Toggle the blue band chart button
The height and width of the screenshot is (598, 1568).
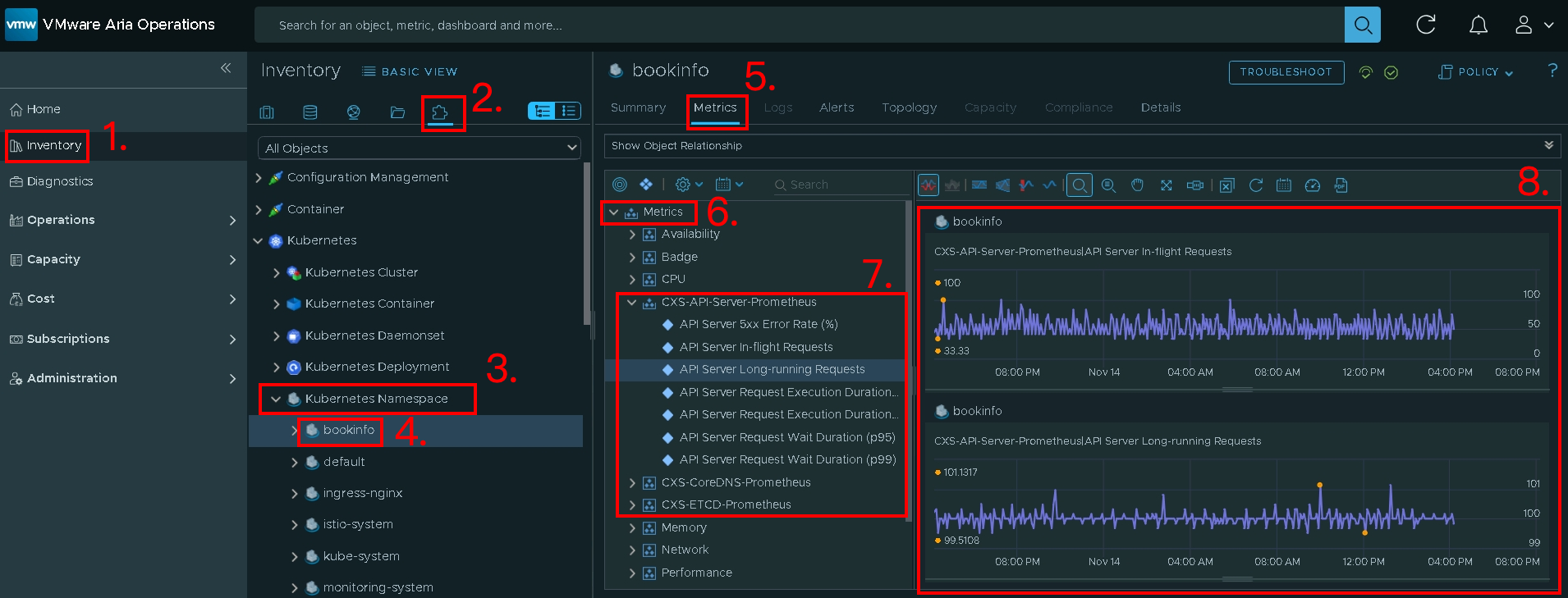pyautogui.click(x=979, y=185)
